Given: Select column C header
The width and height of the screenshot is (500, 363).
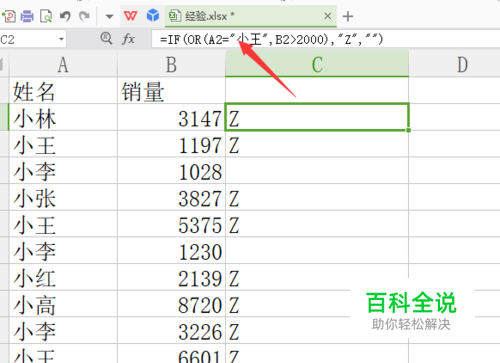Looking at the screenshot, I should [317, 65].
